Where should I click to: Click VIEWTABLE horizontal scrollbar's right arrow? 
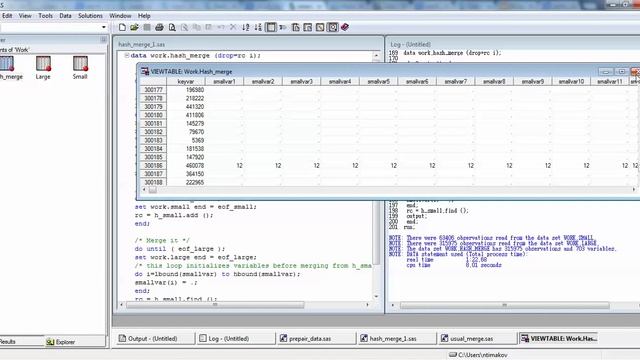[x=633, y=189]
